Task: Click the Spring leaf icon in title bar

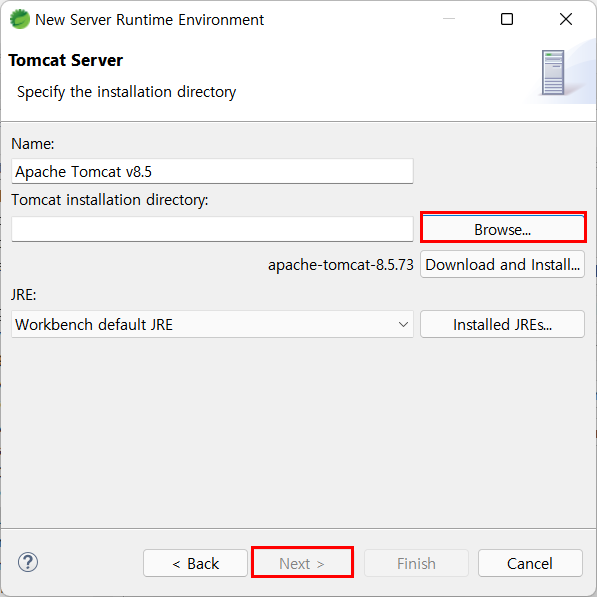Action: click(19, 19)
